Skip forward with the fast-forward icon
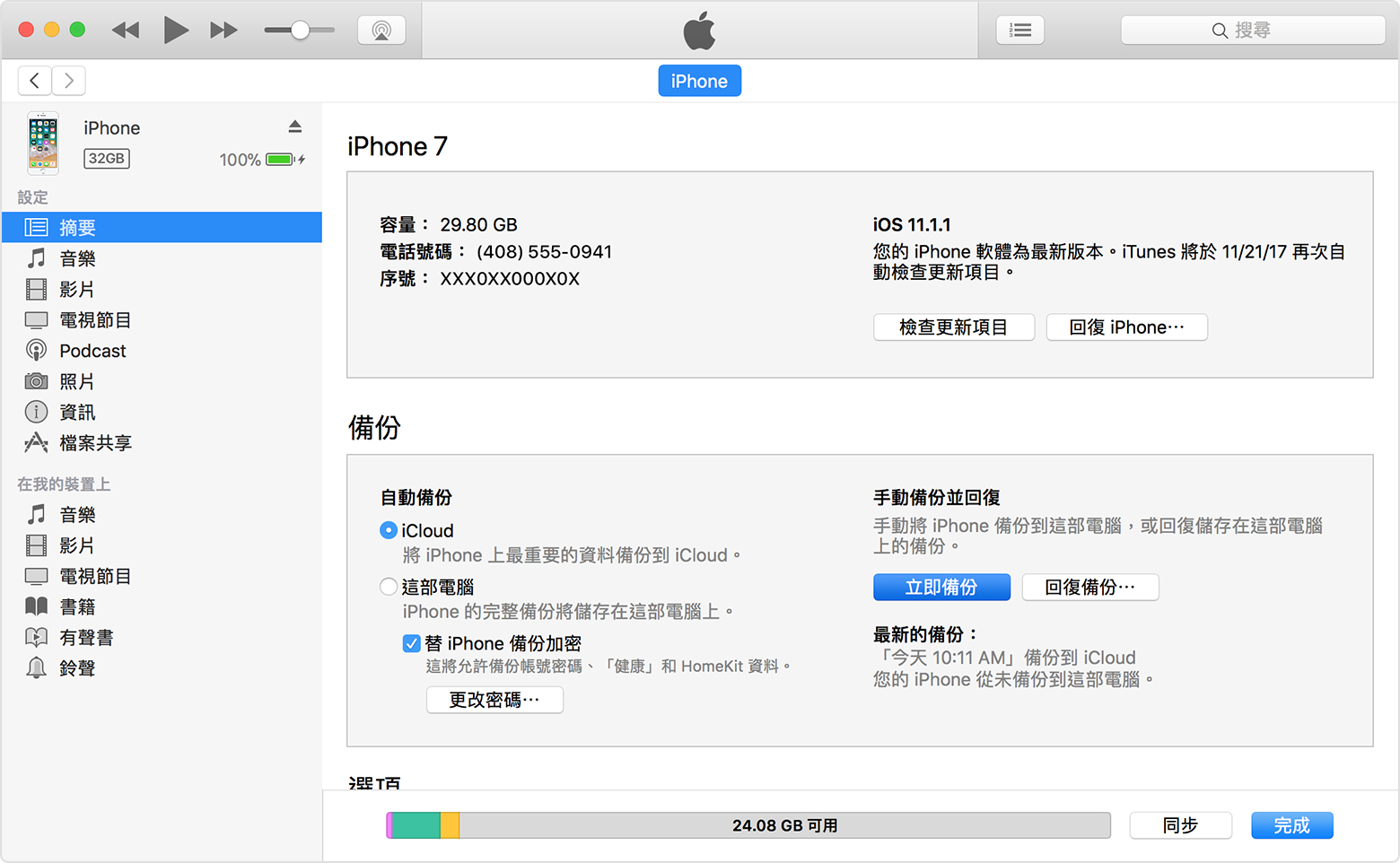This screenshot has width=1400, height=863. pyautogui.click(x=223, y=31)
